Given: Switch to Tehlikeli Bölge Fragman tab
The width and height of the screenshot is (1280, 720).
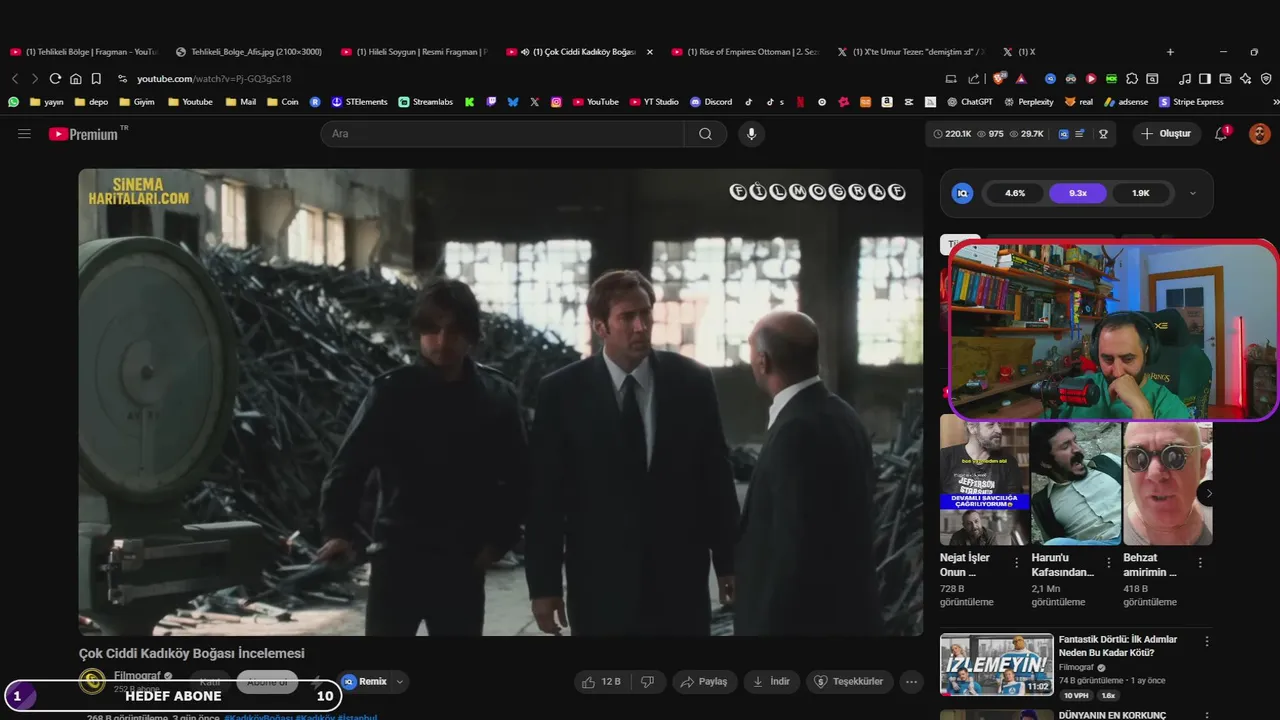Looking at the screenshot, I should coord(84,52).
